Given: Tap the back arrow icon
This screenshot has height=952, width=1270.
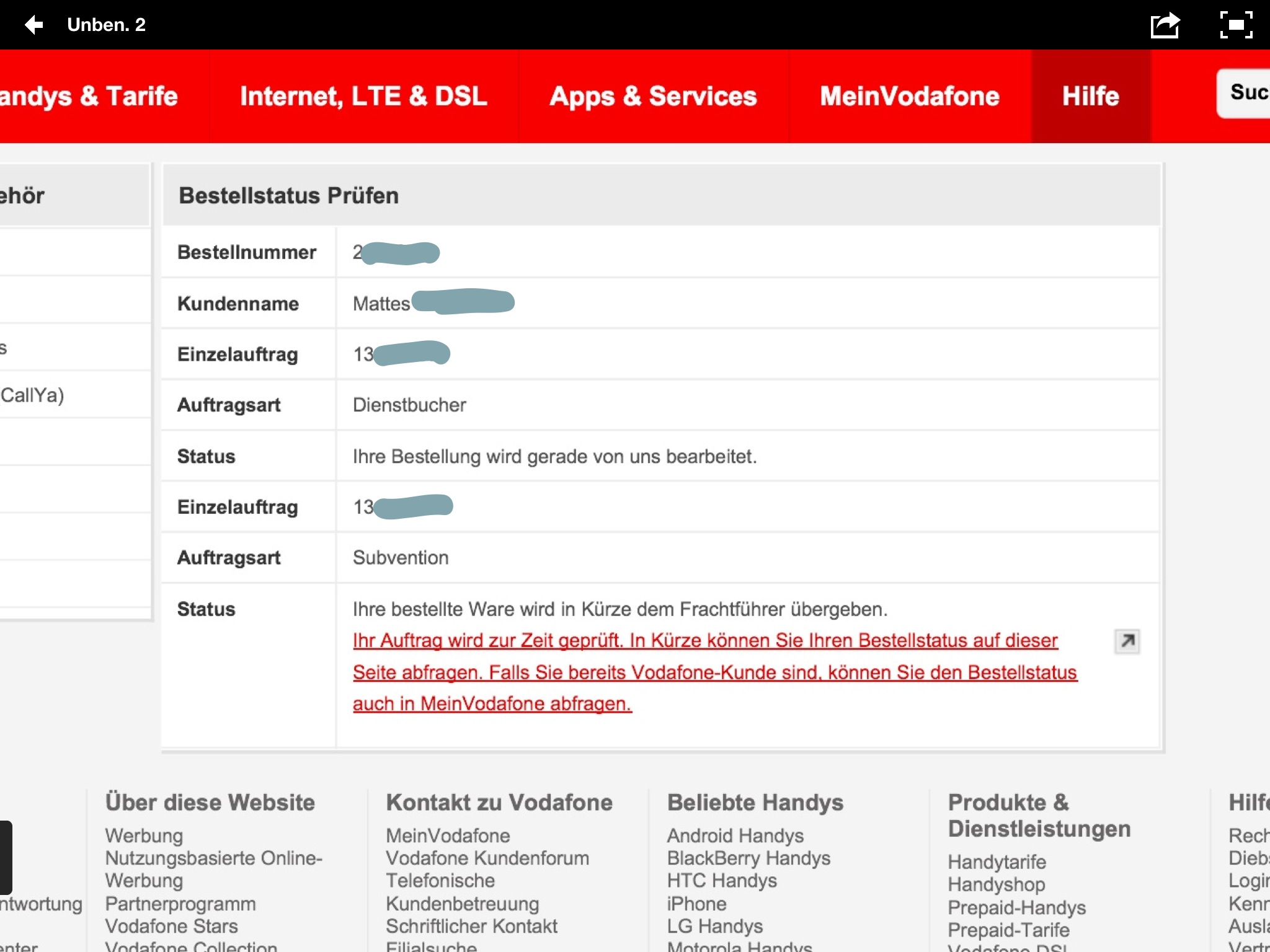Looking at the screenshot, I should [33, 25].
